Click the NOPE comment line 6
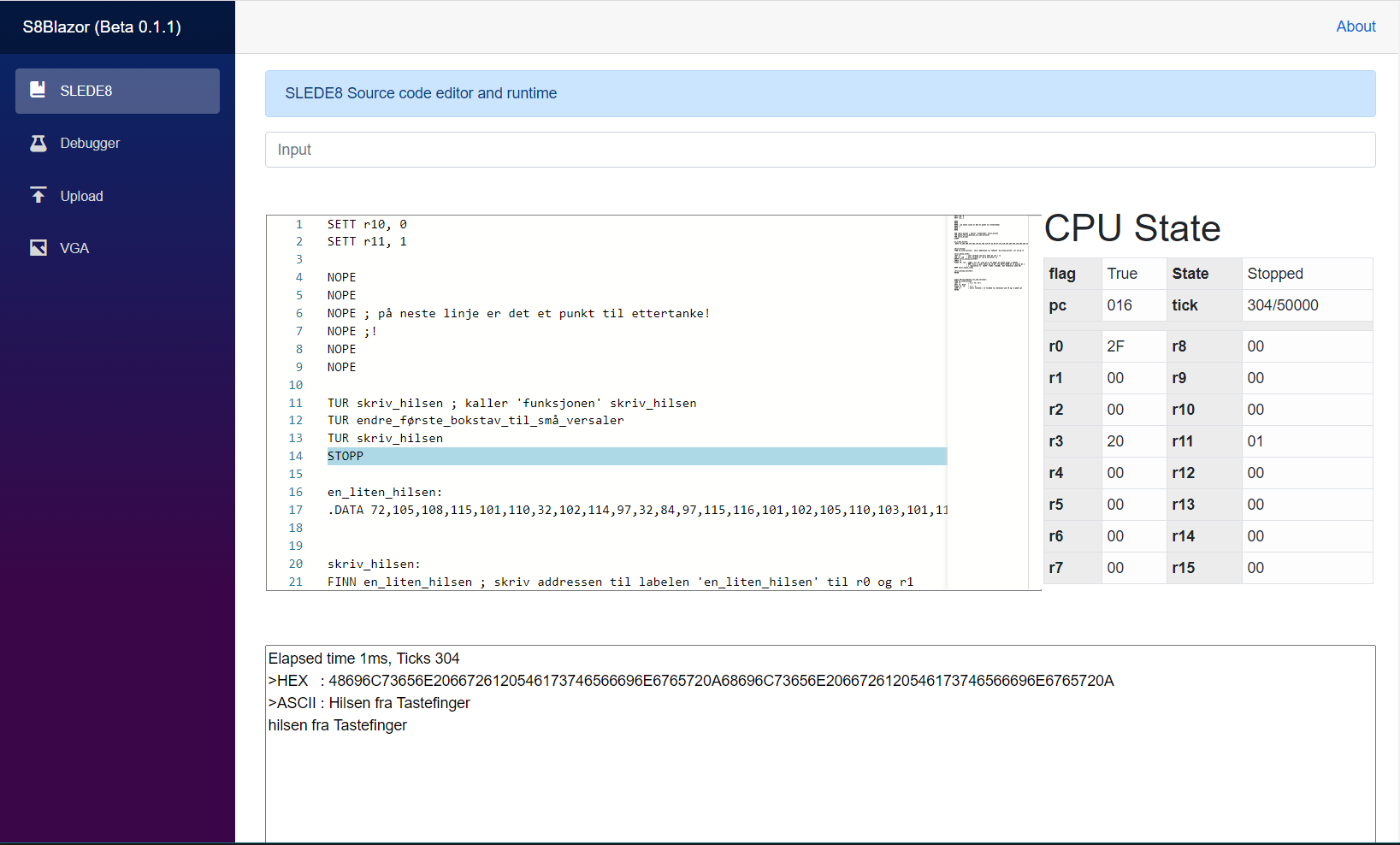The width and height of the screenshot is (1400, 845). point(518,313)
